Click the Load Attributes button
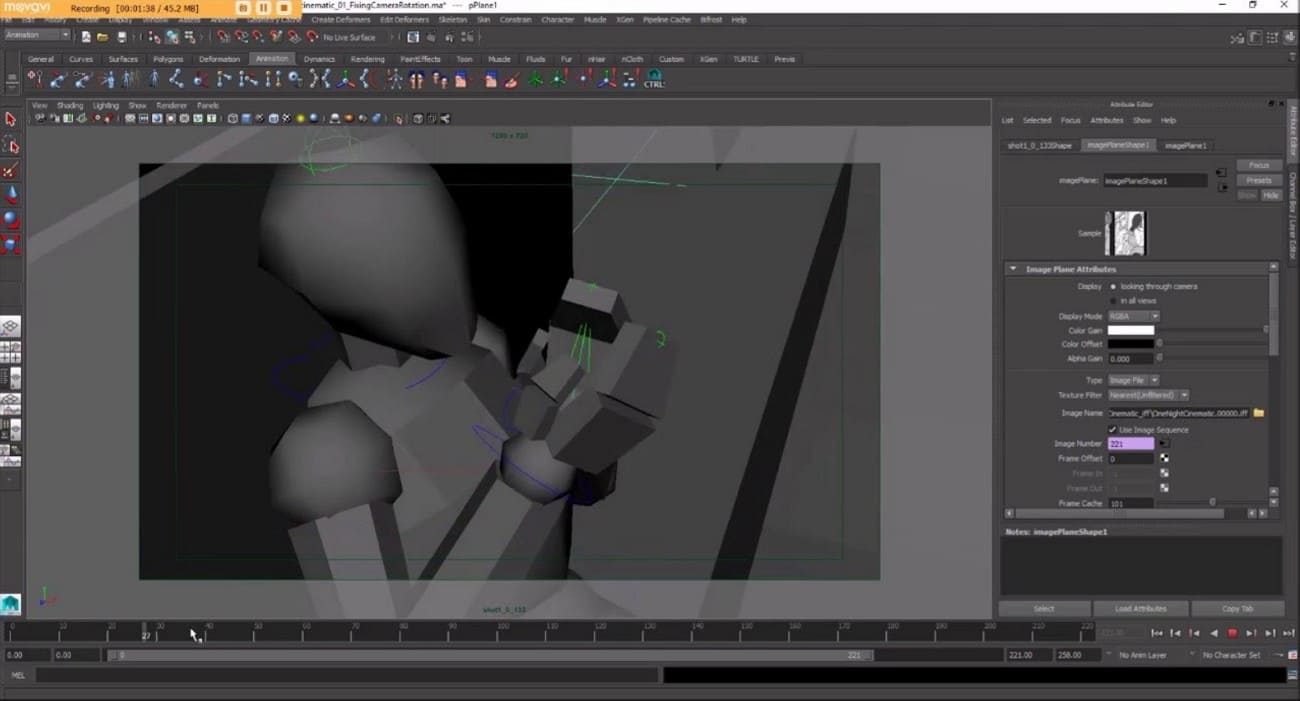The image size is (1300, 701). [1140, 608]
